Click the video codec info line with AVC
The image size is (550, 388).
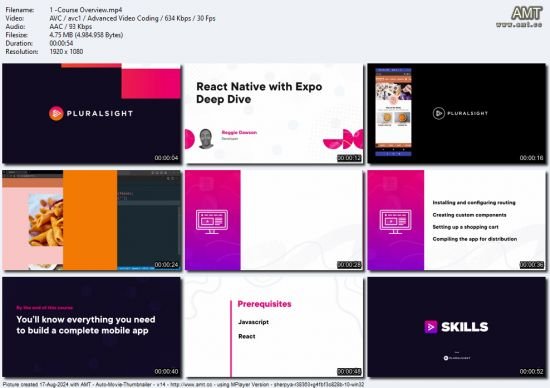click(x=133, y=18)
